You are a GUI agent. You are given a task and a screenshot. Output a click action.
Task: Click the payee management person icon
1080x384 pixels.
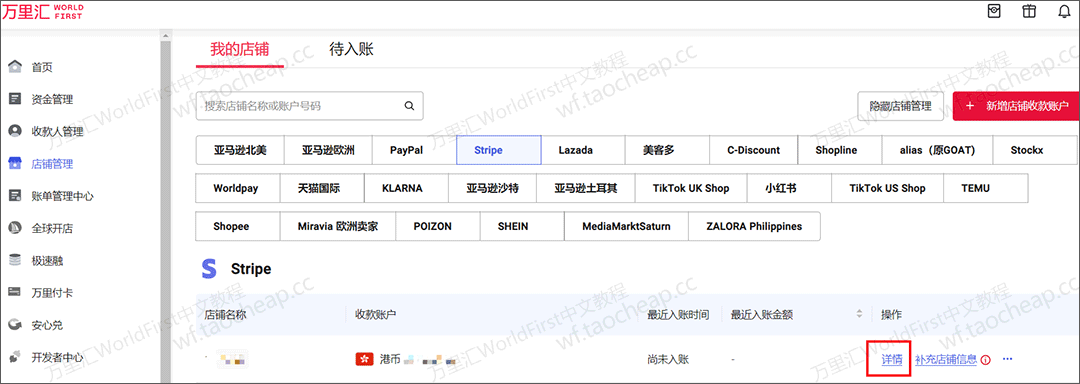(x=14, y=131)
